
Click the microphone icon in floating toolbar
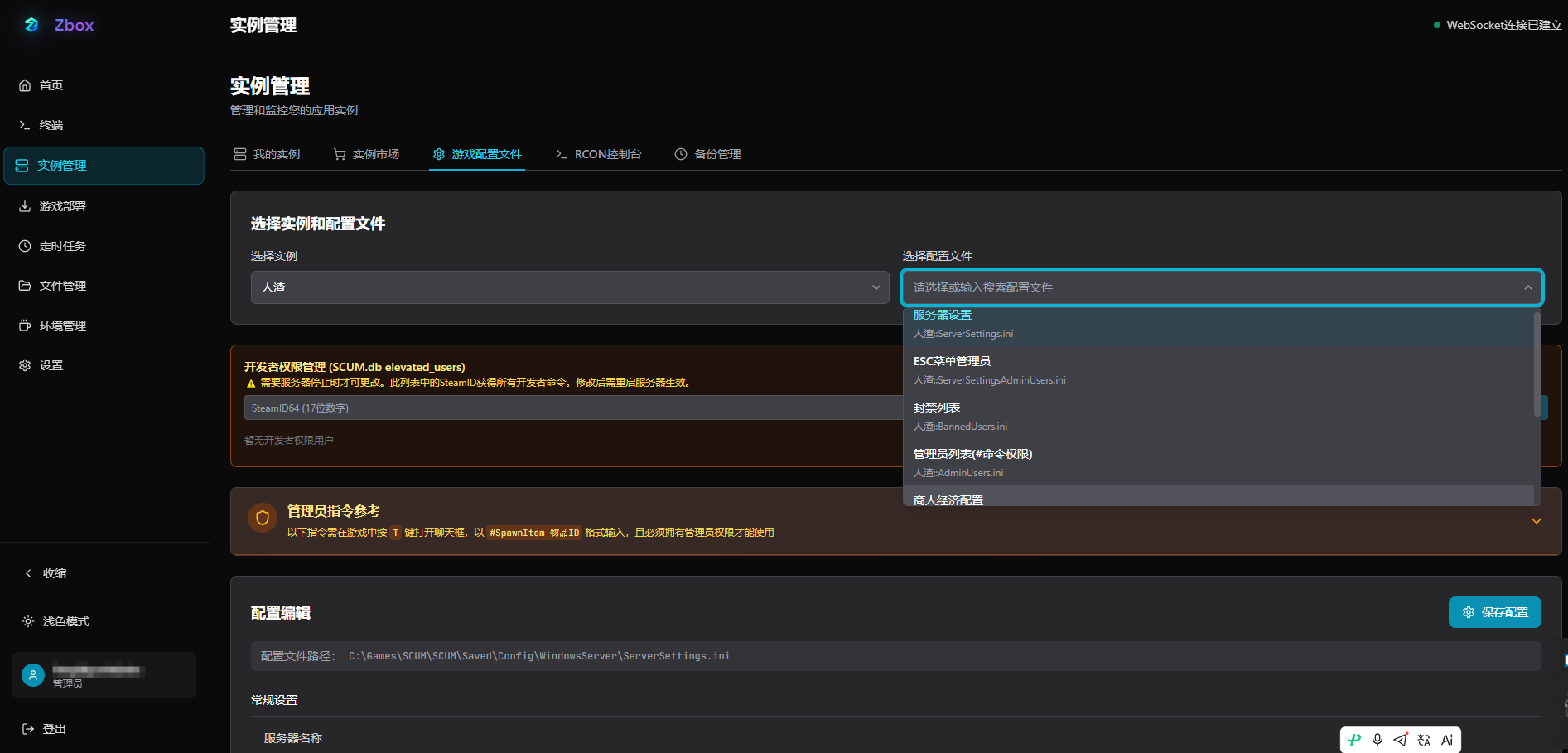point(1377,740)
